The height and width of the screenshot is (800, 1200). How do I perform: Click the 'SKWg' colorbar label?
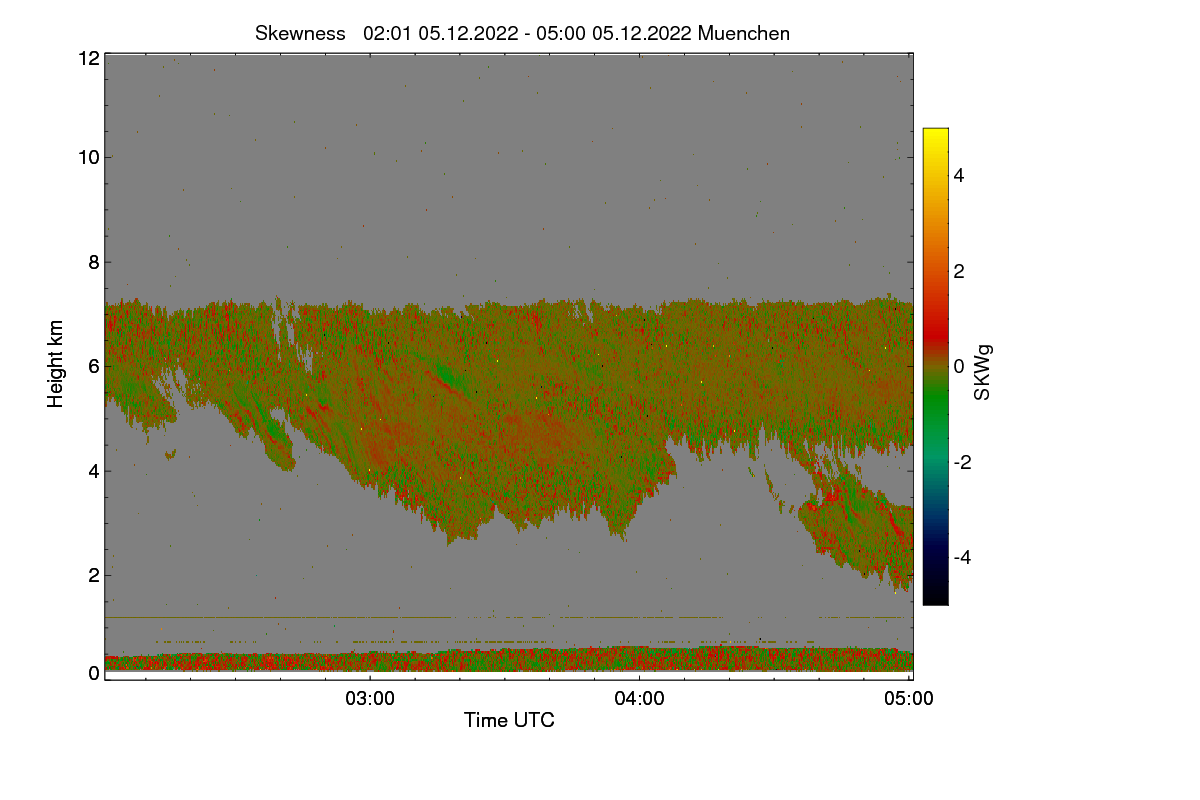click(983, 373)
